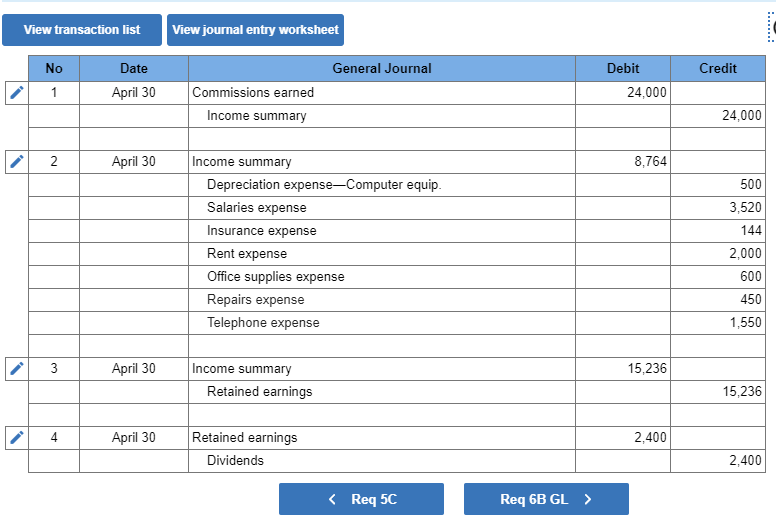The width and height of the screenshot is (776, 526).
Task: Go back to Req 5C
Action: click(361, 499)
